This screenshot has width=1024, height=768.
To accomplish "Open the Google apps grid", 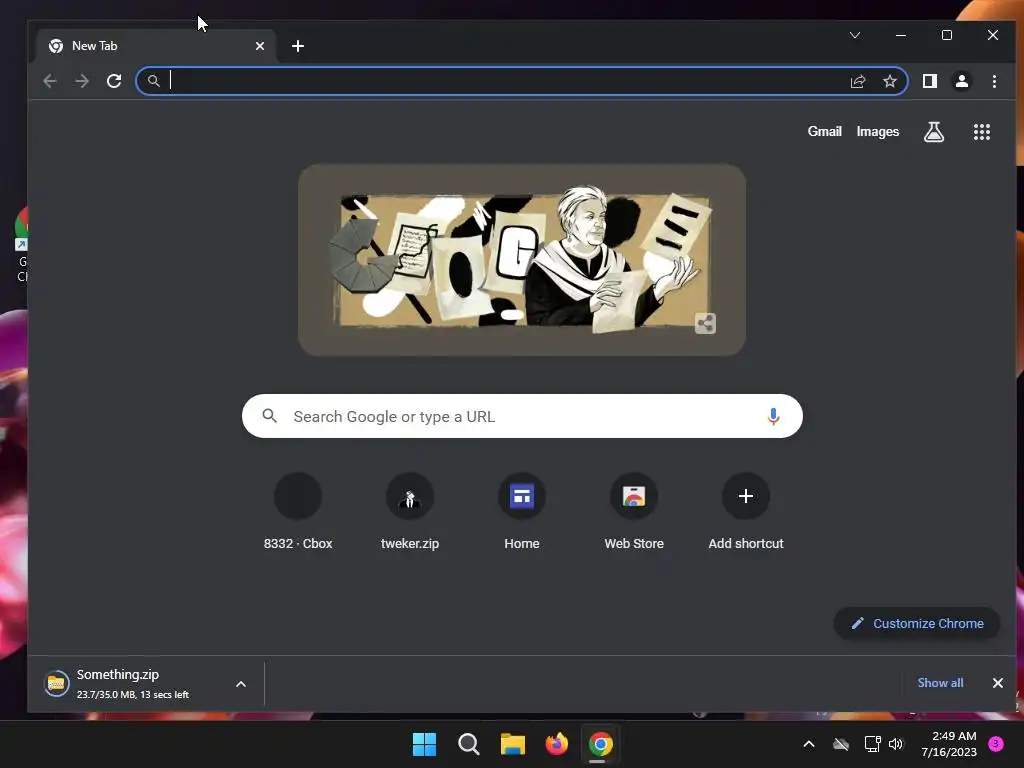I will (x=982, y=132).
